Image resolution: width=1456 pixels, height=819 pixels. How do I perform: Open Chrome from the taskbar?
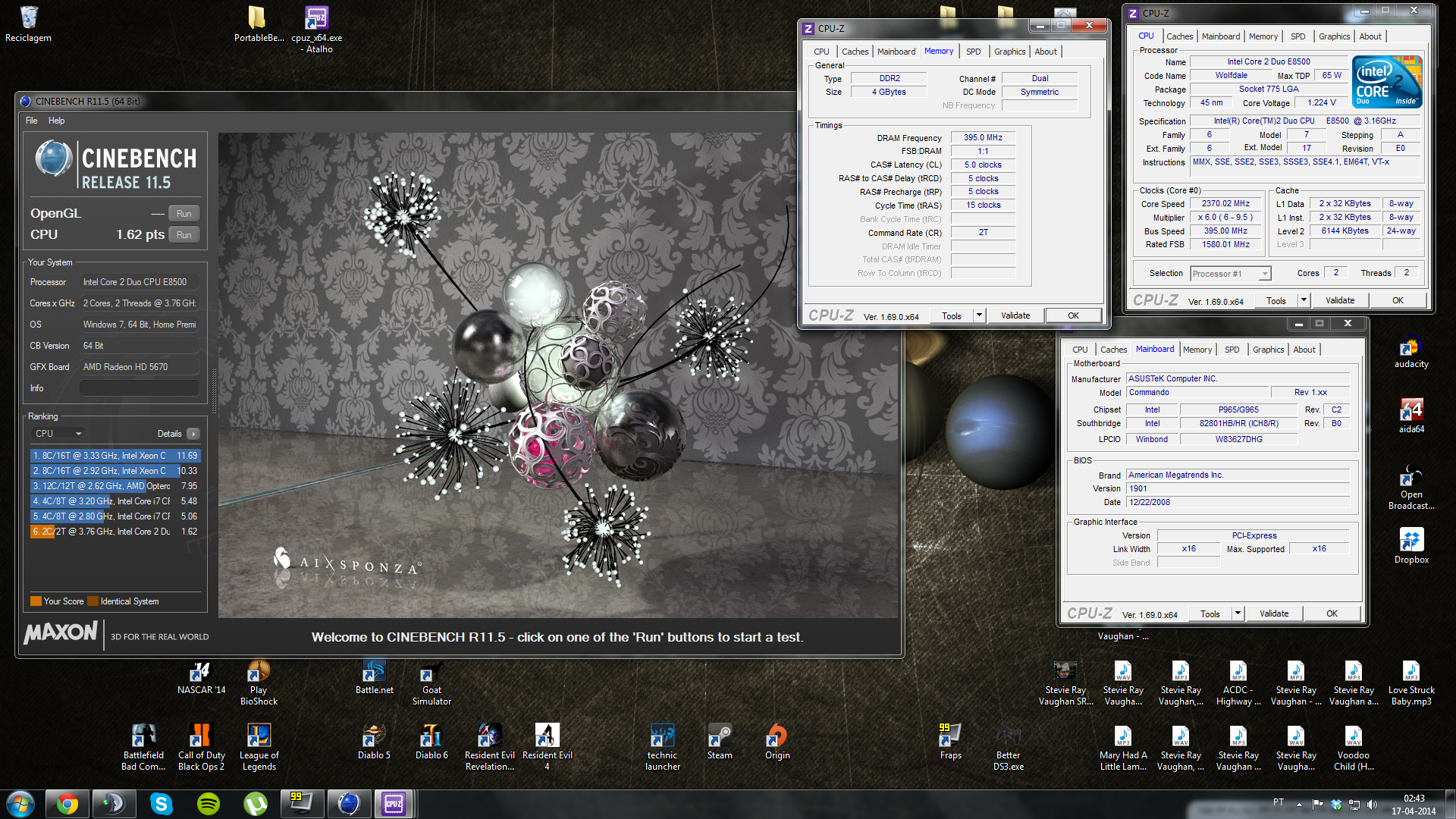(67, 804)
